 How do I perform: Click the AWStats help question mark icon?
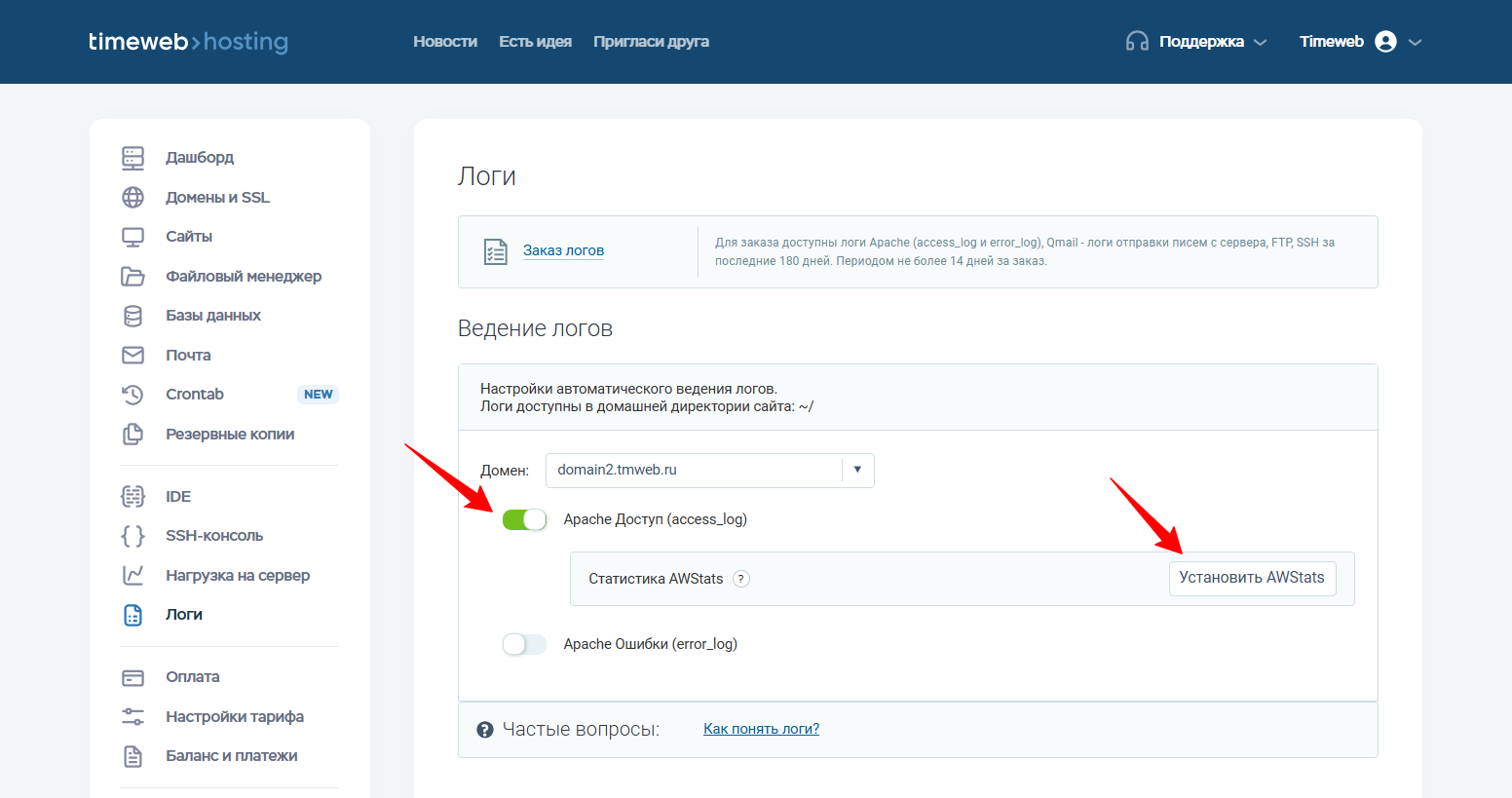pyautogui.click(x=741, y=579)
